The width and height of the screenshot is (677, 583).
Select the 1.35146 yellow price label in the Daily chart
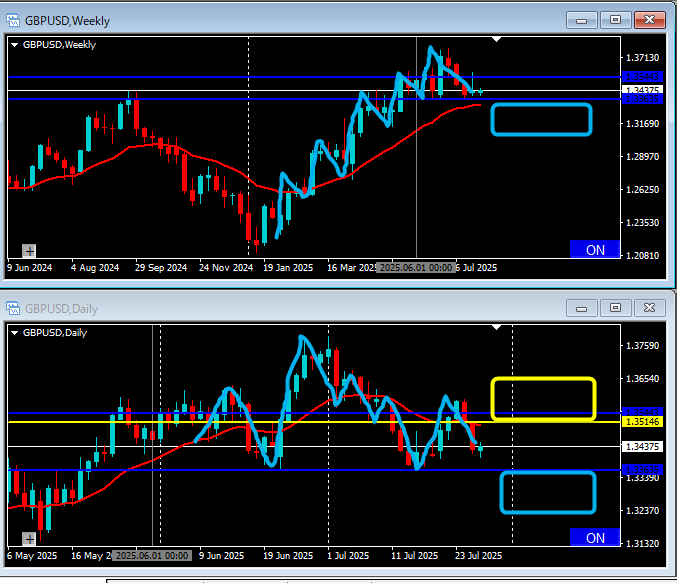click(642, 422)
